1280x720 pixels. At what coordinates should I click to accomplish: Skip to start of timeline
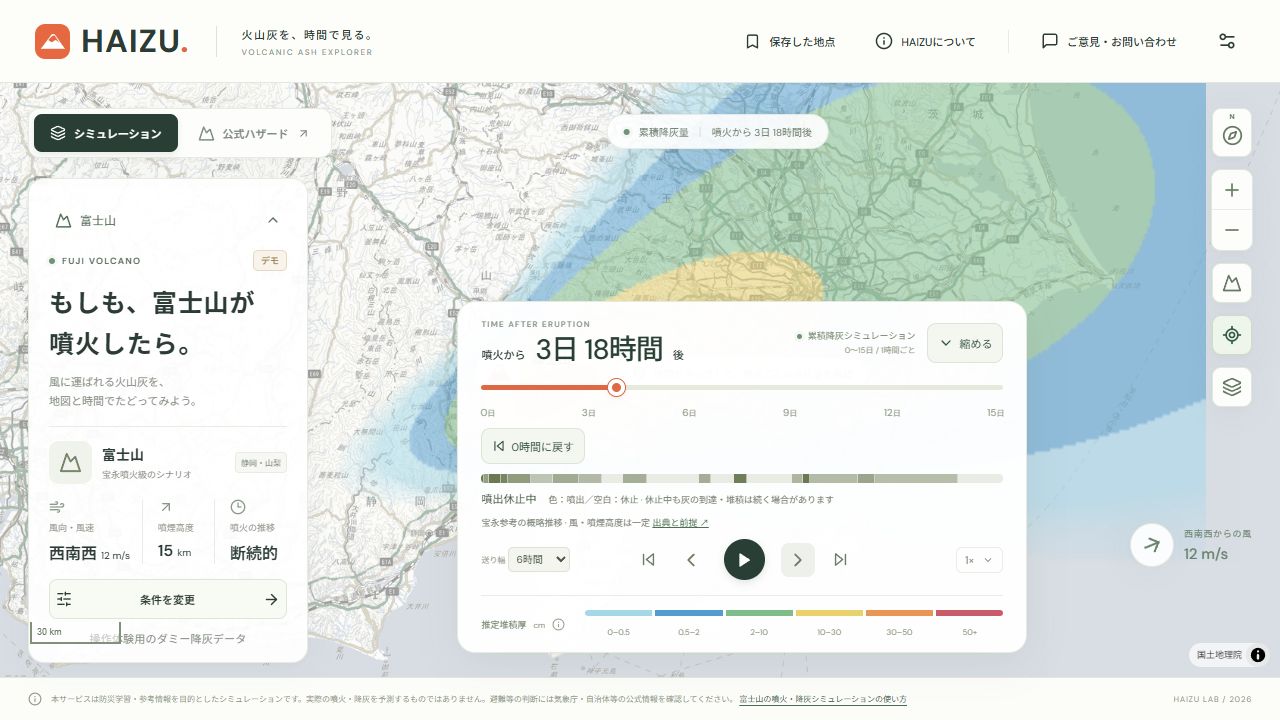tap(648, 560)
